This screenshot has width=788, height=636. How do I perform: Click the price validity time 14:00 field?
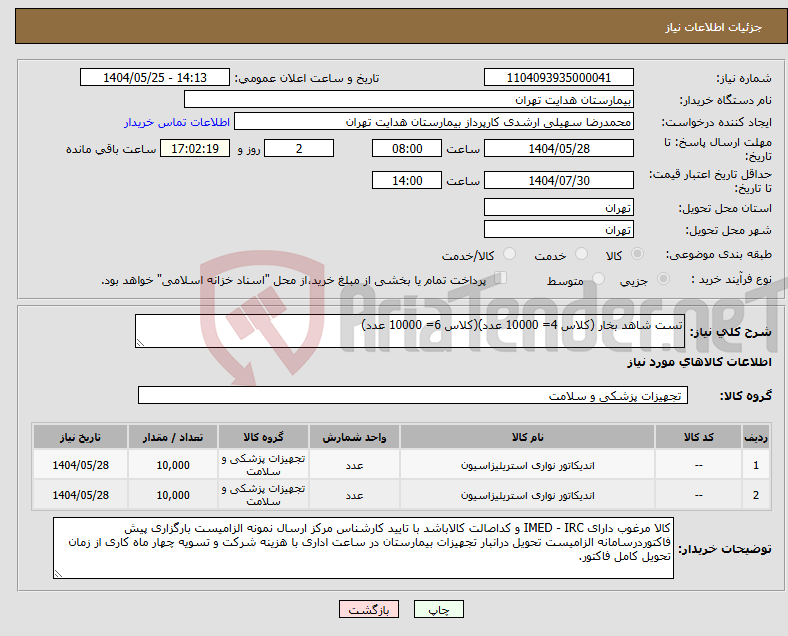click(407, 180)
